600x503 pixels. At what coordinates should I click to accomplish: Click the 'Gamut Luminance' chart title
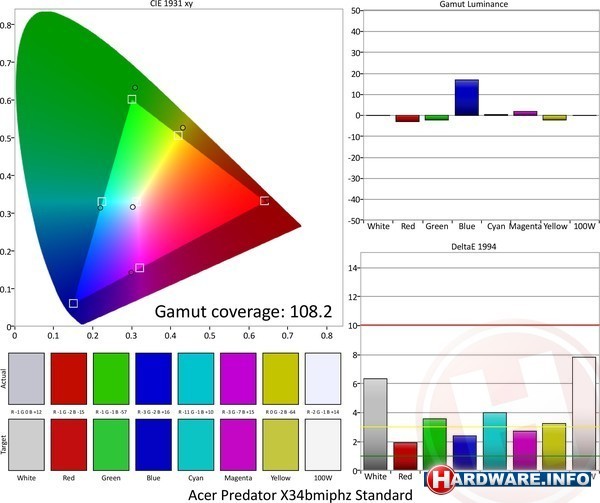point(474,4)
